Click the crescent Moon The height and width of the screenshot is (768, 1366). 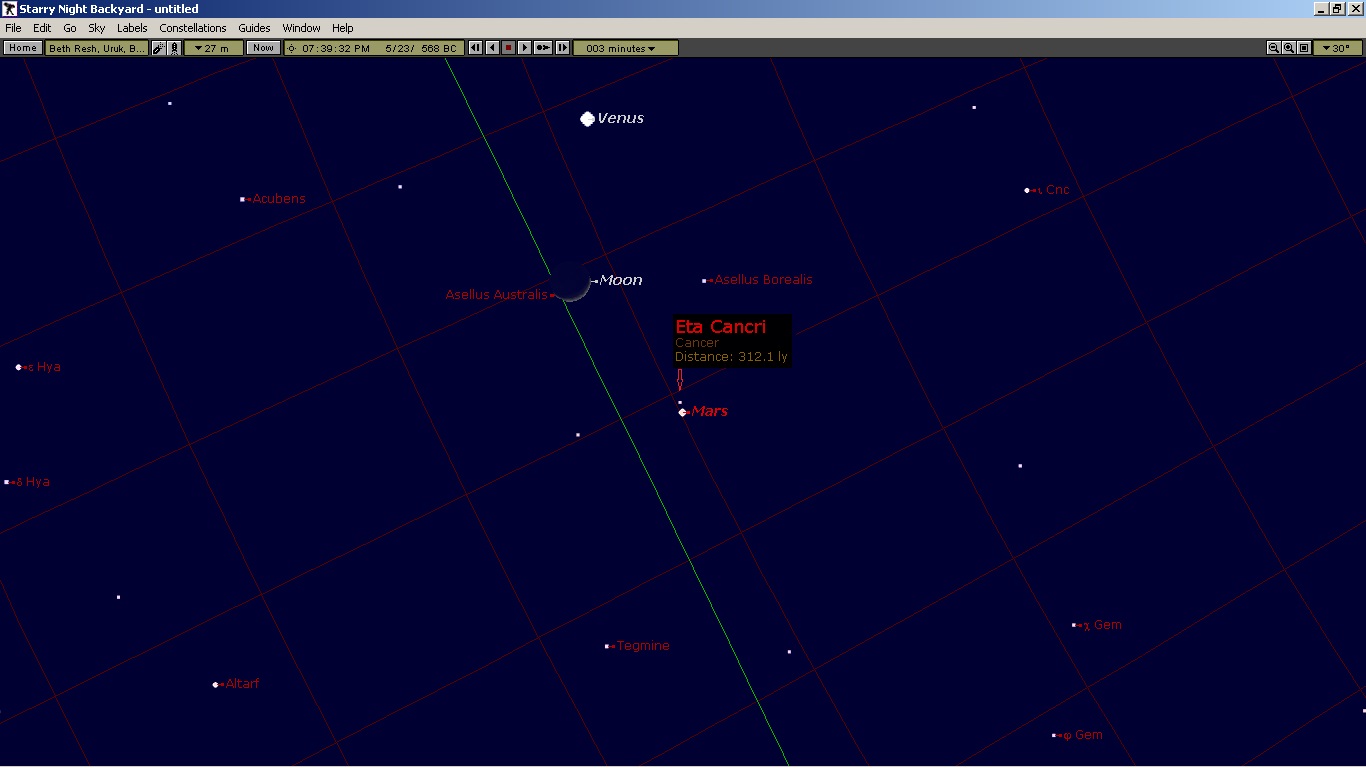tap(571, 282)
